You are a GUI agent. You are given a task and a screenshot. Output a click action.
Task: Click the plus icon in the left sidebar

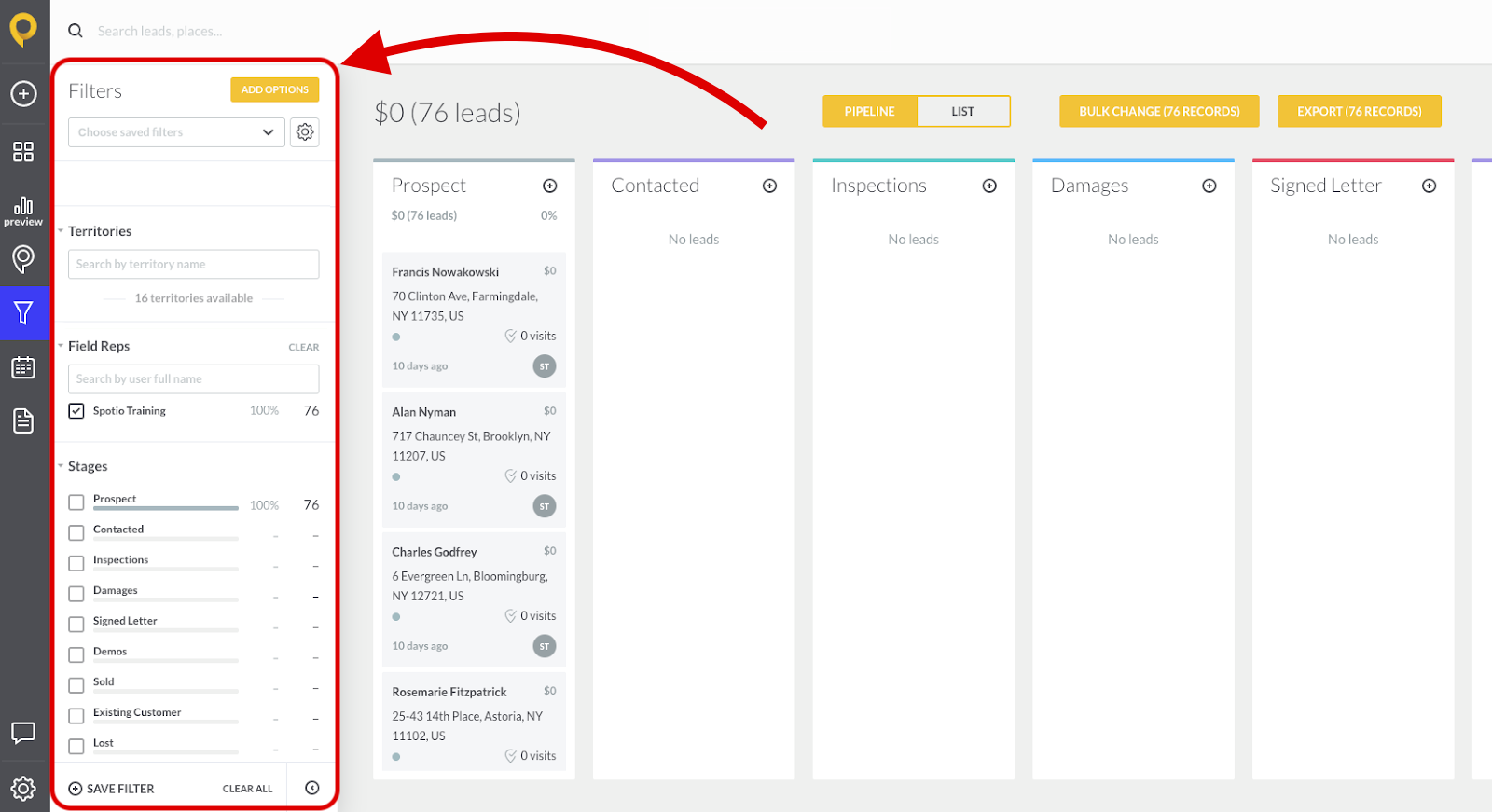click(x=23, y=93)
